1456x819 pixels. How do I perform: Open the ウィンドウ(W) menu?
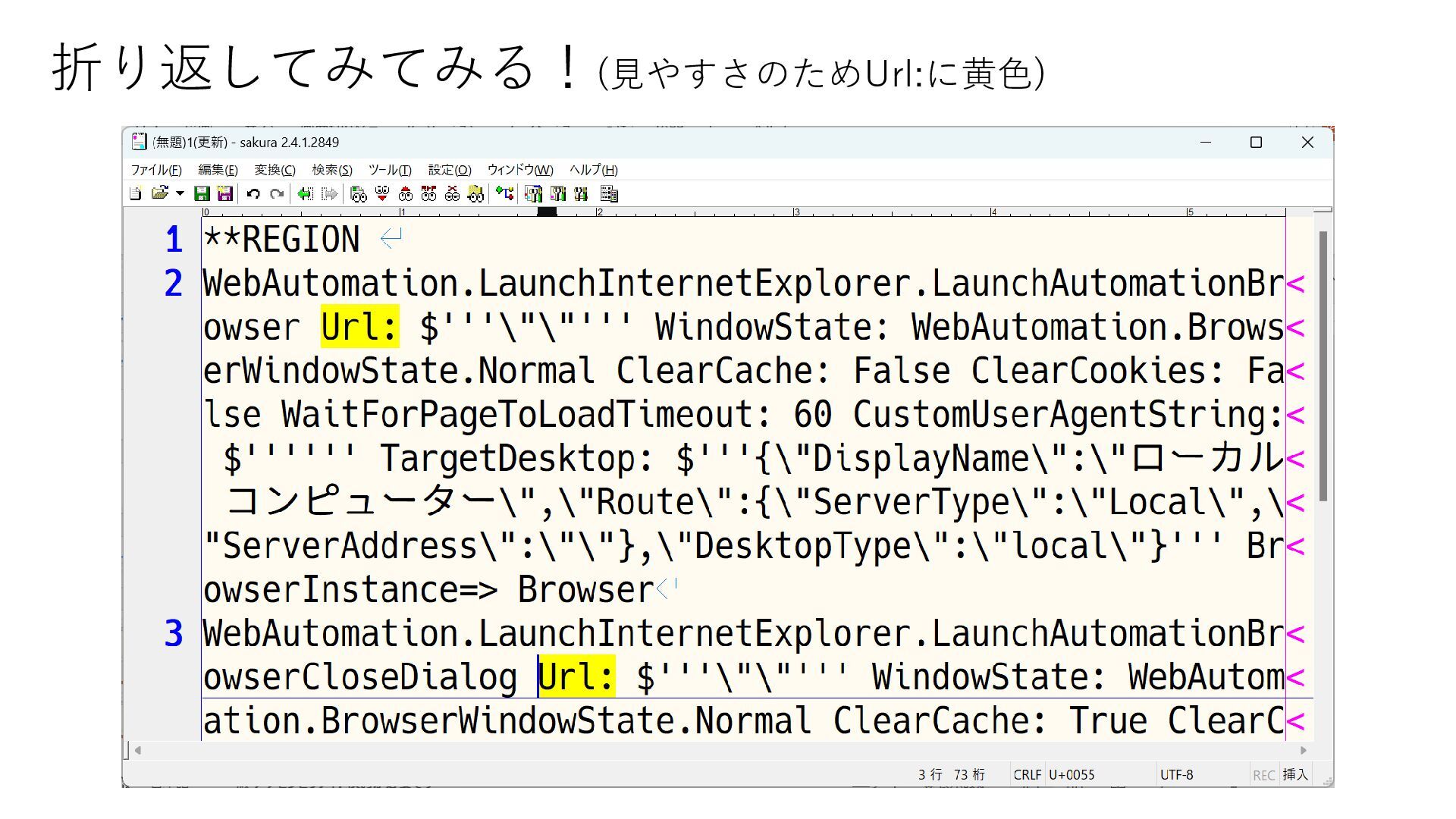(x=519, y=170)
